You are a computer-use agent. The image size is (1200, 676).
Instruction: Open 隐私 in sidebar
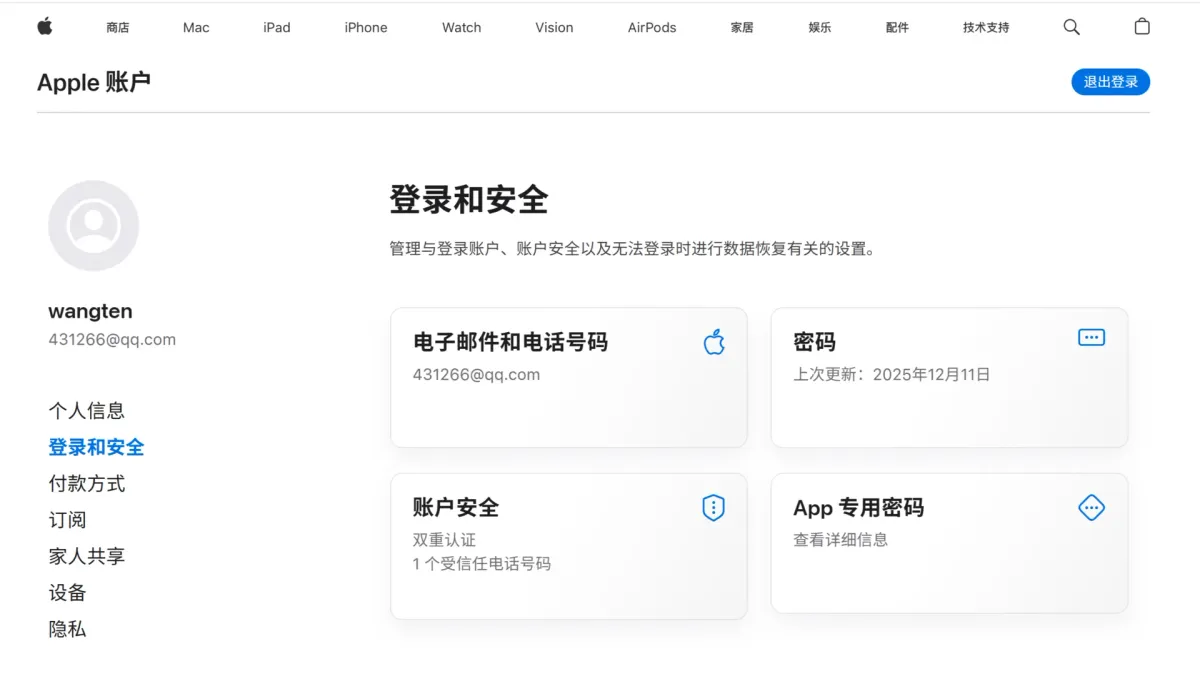coord(67,629)
